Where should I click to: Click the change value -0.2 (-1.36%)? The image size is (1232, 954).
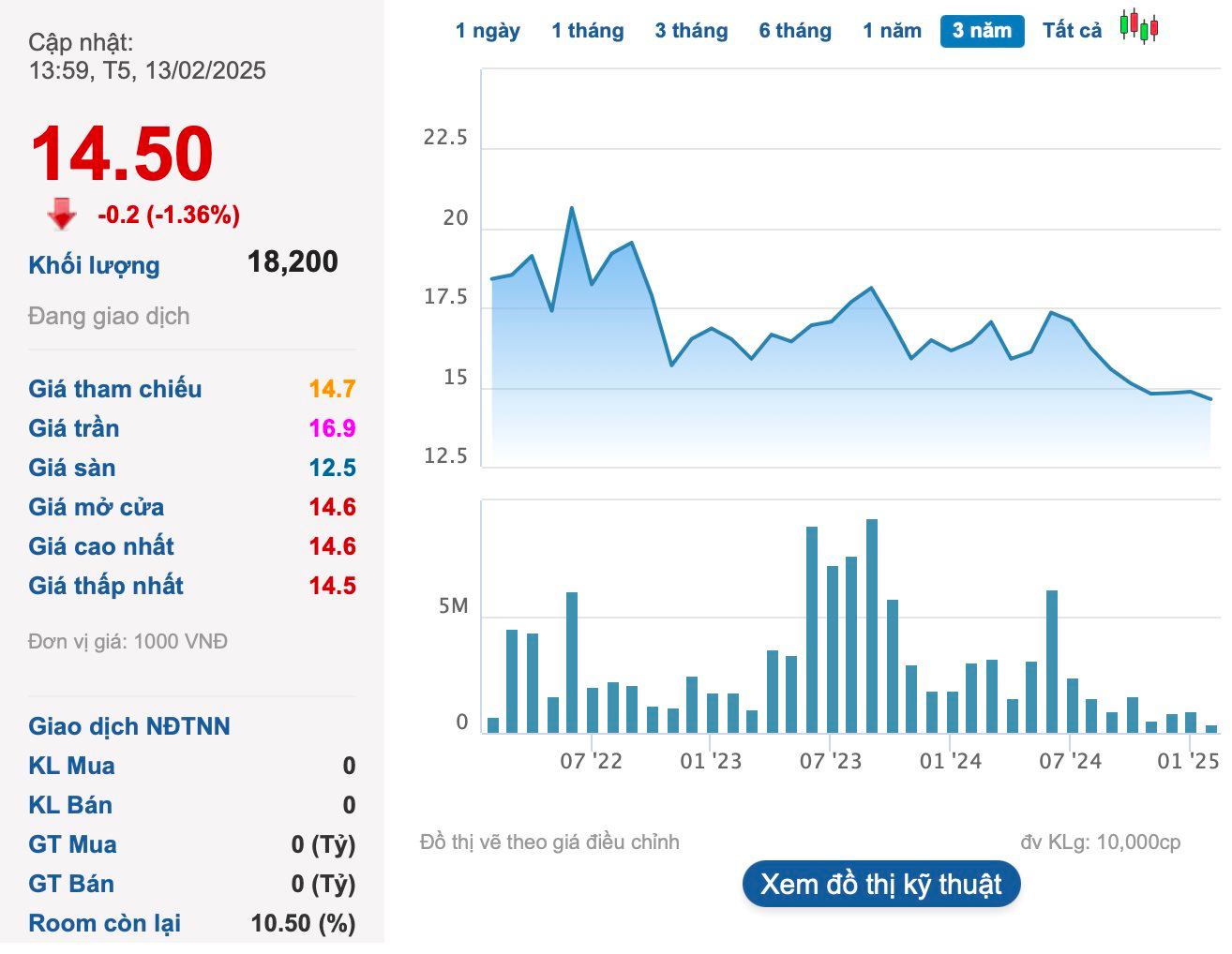pos(169,215)
